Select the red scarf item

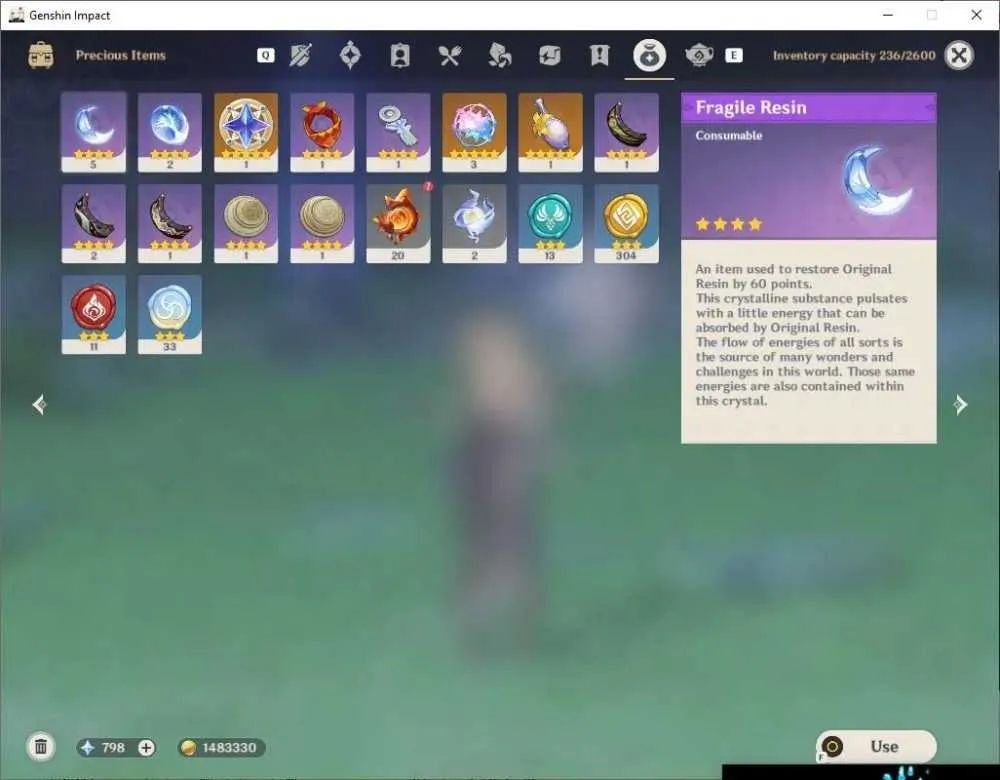pyautogui.click(x=322, y=132)
